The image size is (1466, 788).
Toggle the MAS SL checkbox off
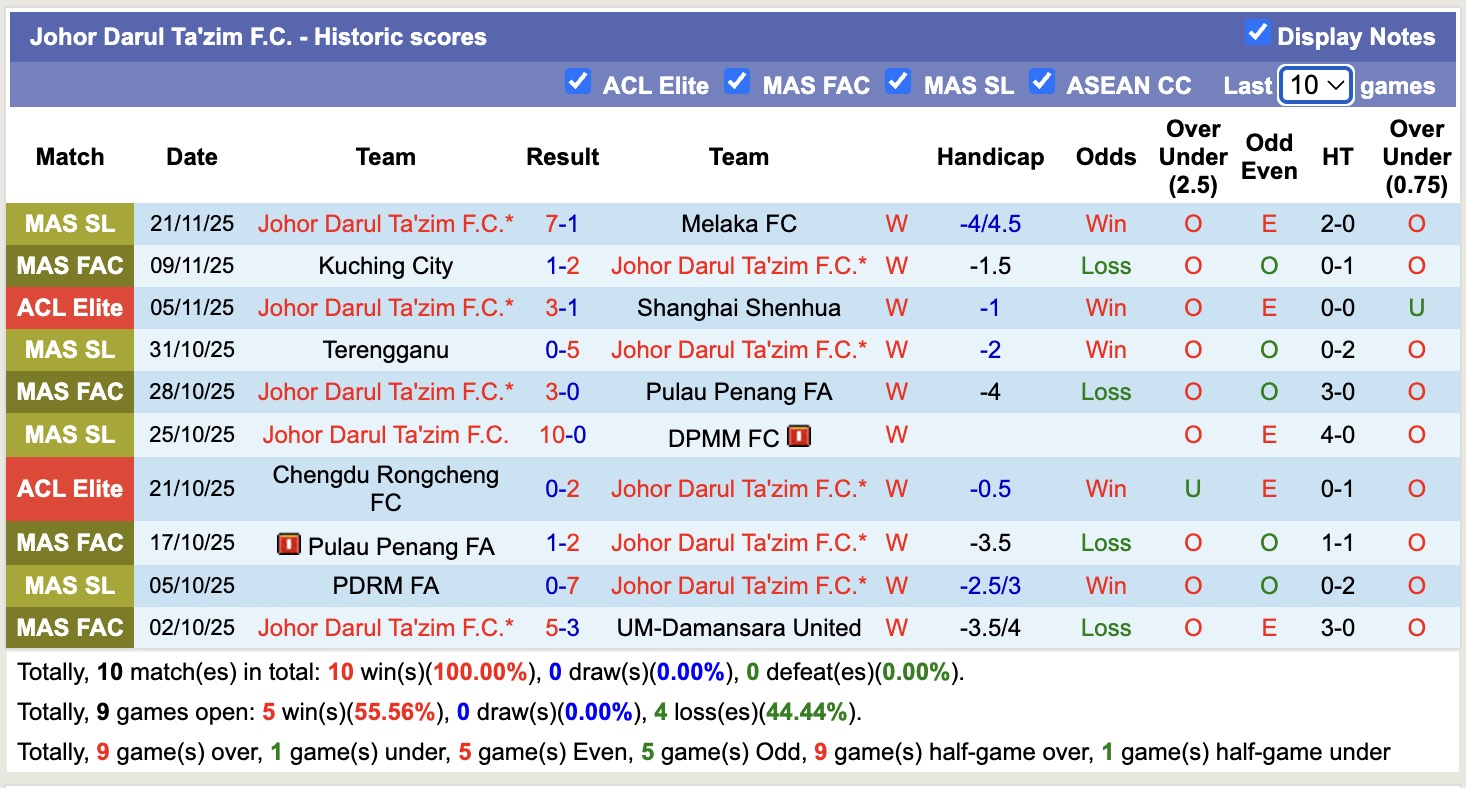898,83
